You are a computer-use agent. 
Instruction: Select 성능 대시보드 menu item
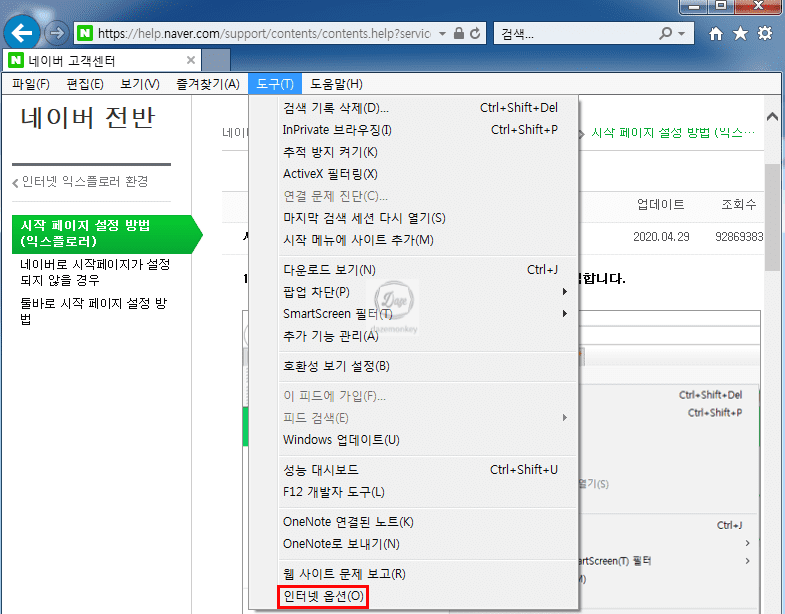414,470
